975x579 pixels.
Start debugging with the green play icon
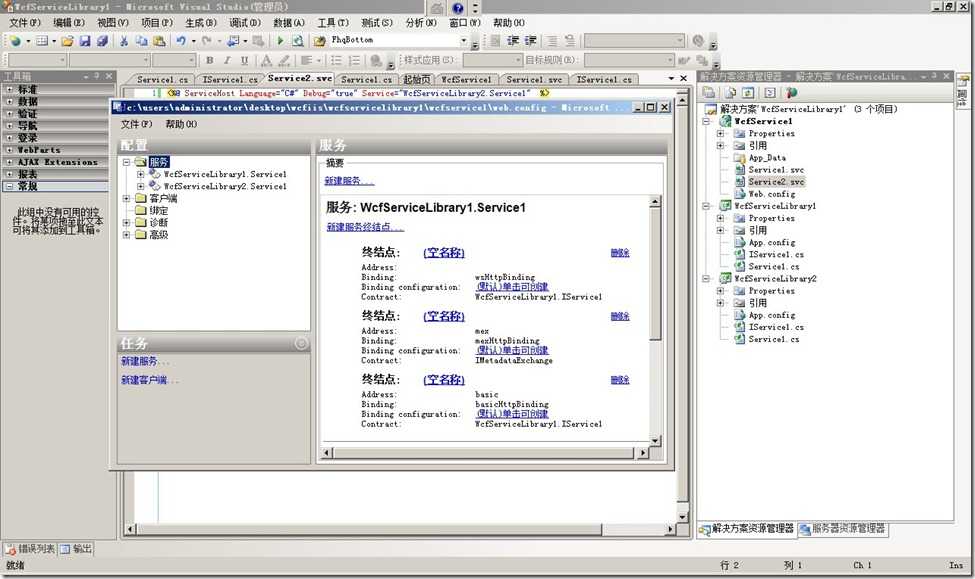280,41
